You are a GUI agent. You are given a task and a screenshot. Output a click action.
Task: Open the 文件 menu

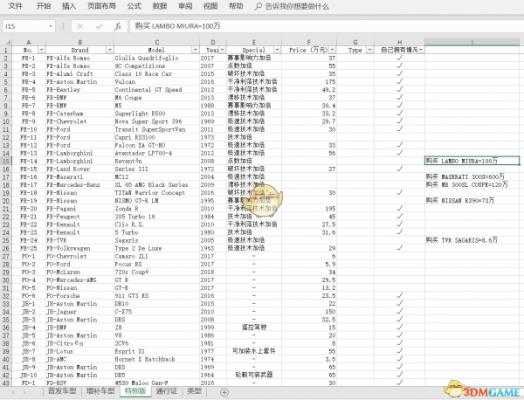15,6
